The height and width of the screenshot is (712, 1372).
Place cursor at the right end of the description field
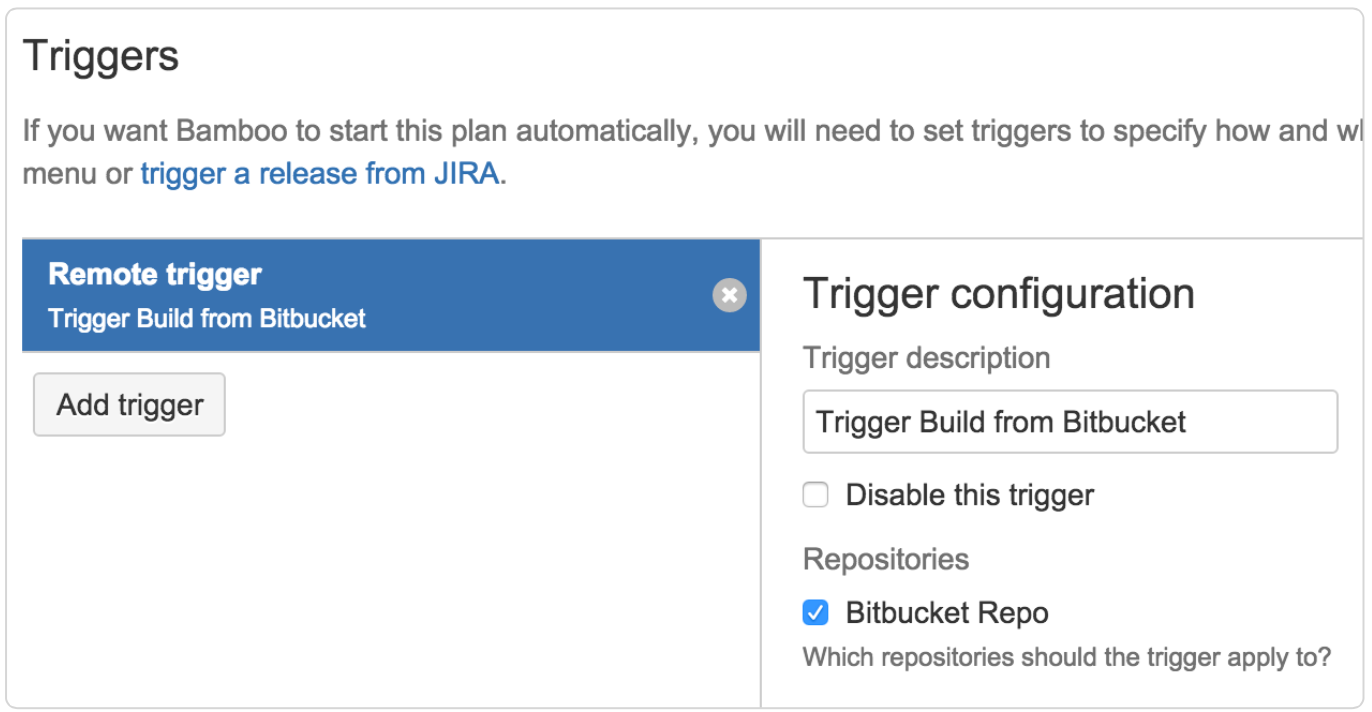coord(1320,422)
